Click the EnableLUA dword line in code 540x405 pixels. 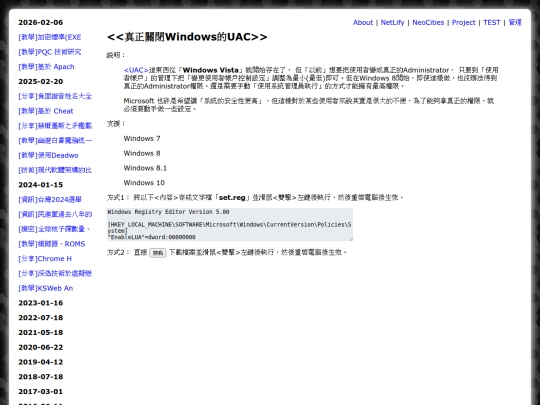pyautogui.click(x=152, y=237)
